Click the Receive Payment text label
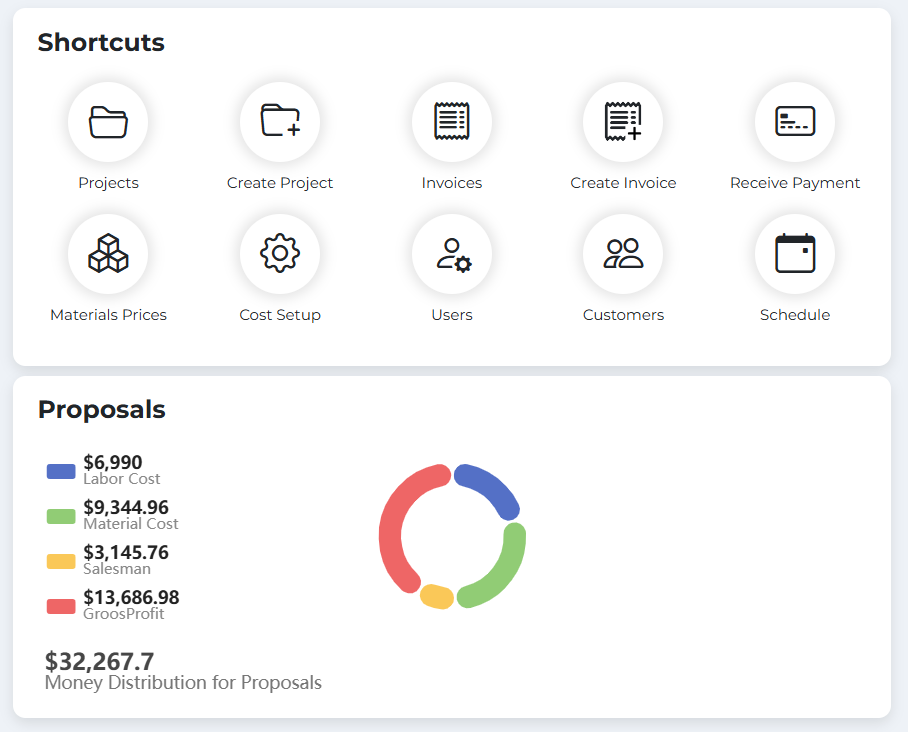 point(795,183)
